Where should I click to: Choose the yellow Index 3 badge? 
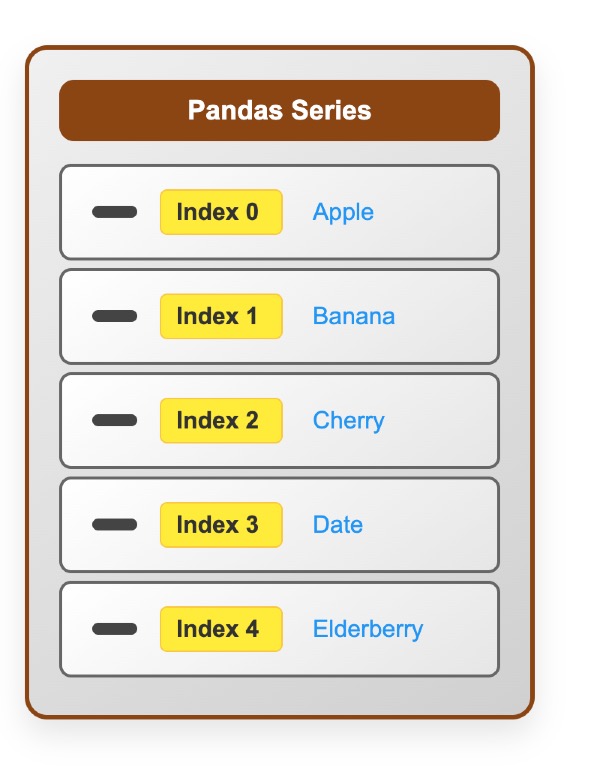[x=221, y=524]
